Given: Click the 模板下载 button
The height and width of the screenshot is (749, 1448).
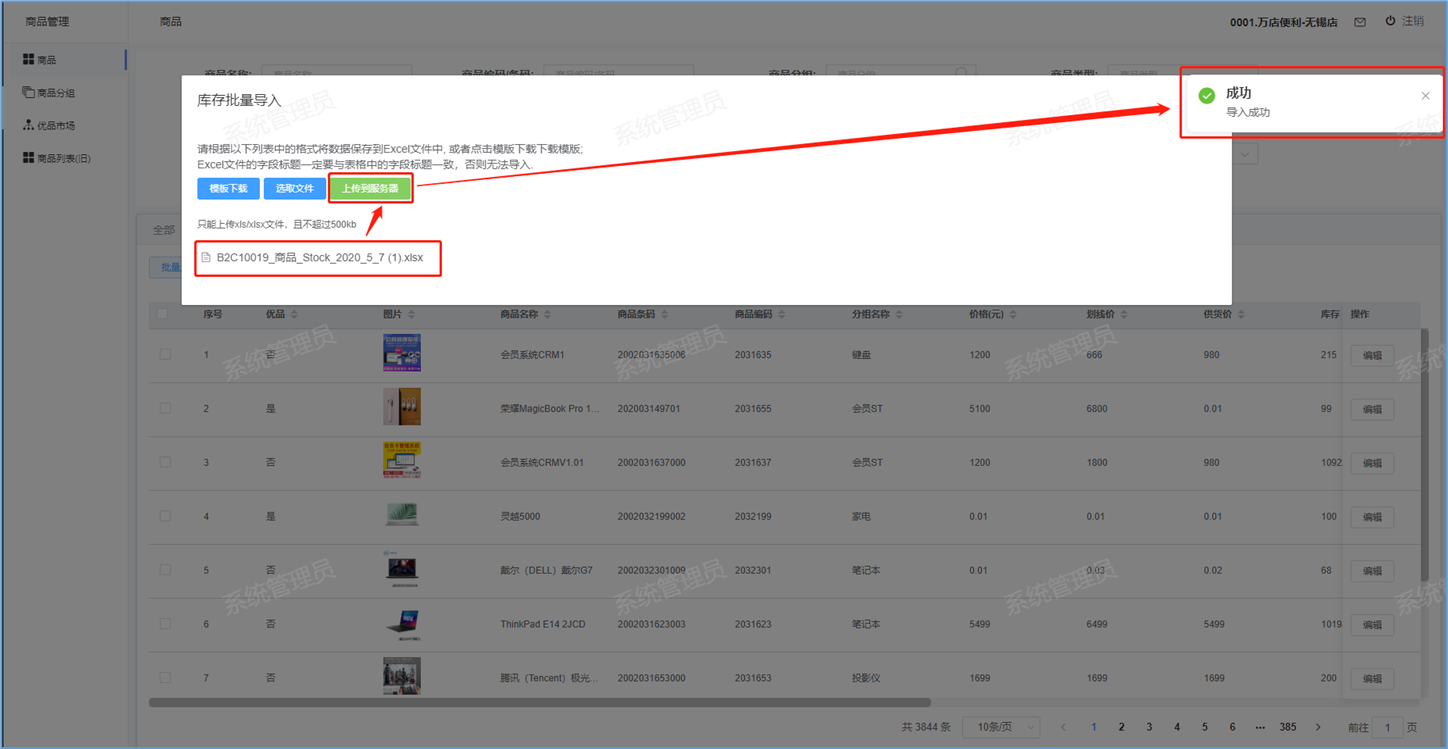Looking at the screenshot, I should click(x=228, y=188).
